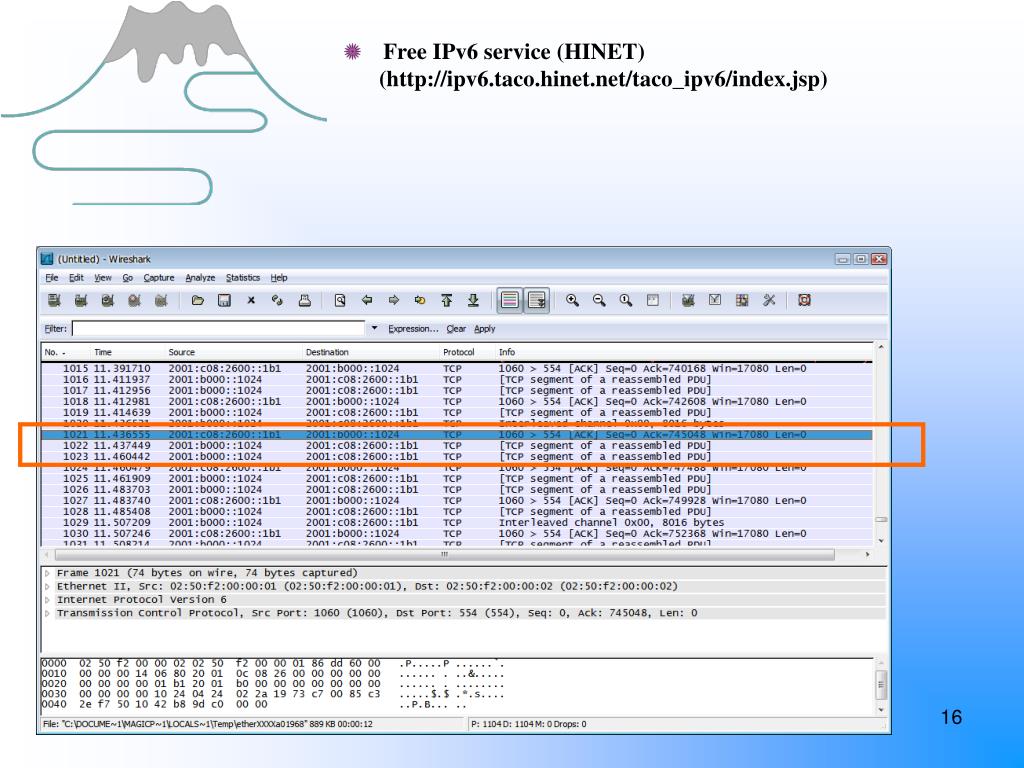Open the File menu
Screen dimensions: 1024x768
[52, 278]
